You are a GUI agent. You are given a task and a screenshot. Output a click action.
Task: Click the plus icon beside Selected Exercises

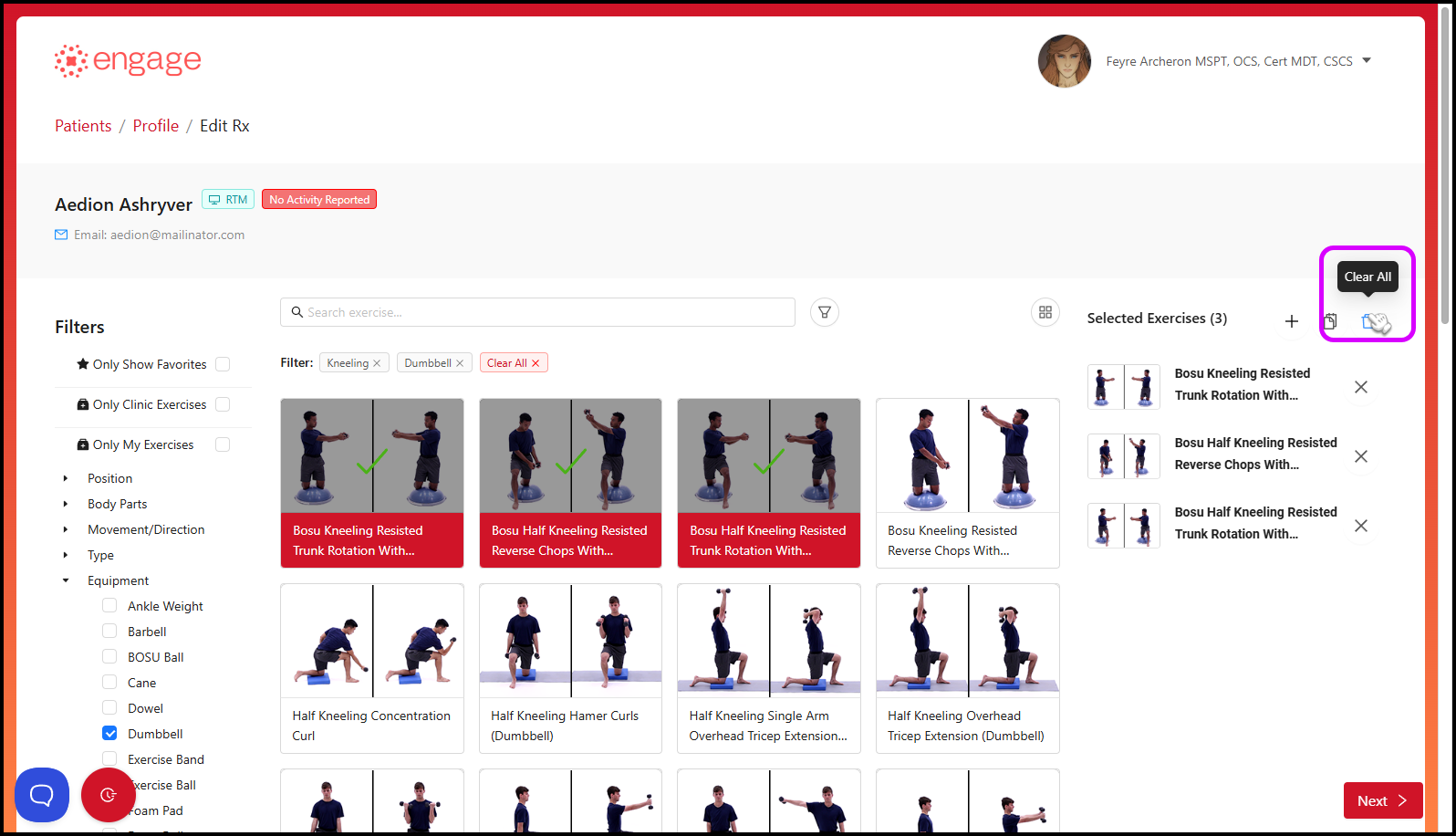coord(1292,321)
